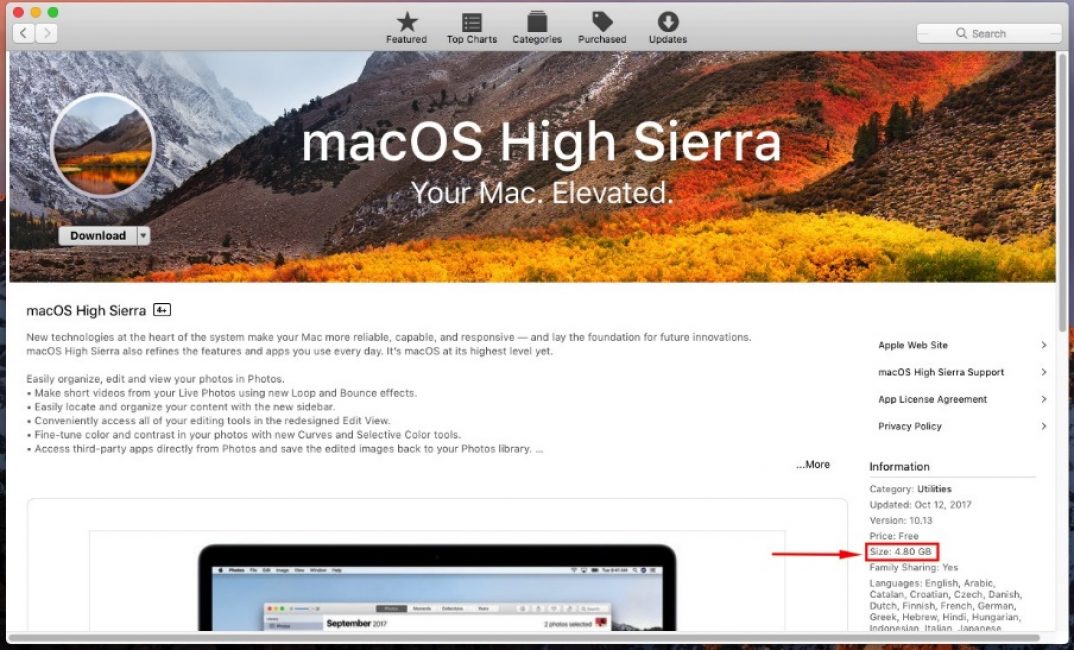Click the Family Sharing: Yes text
The height and width of the screenshot is (650, 1074).
pyautogui.click(x=914, y=567)
